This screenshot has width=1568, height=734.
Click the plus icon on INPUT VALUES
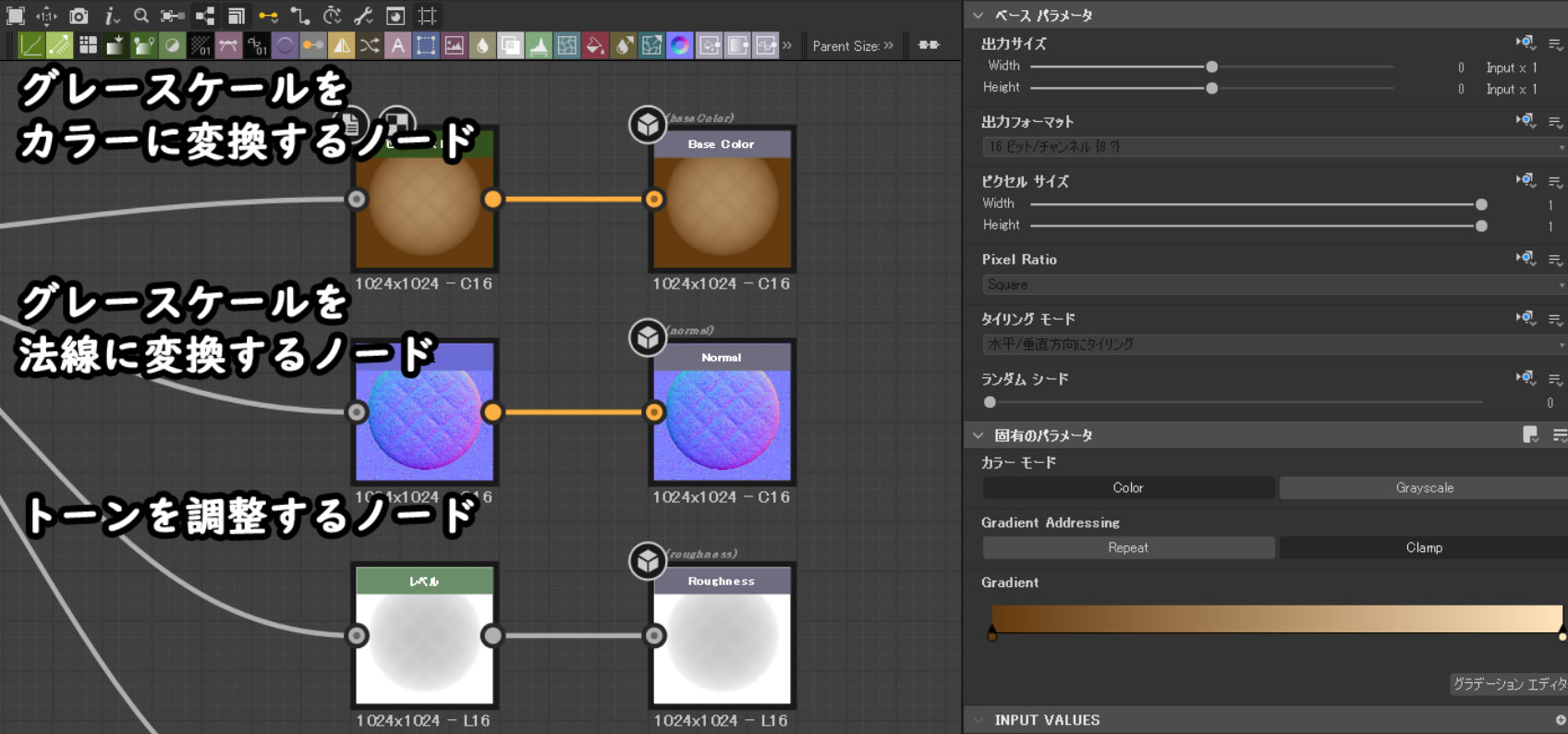[x=1561, y=720]
